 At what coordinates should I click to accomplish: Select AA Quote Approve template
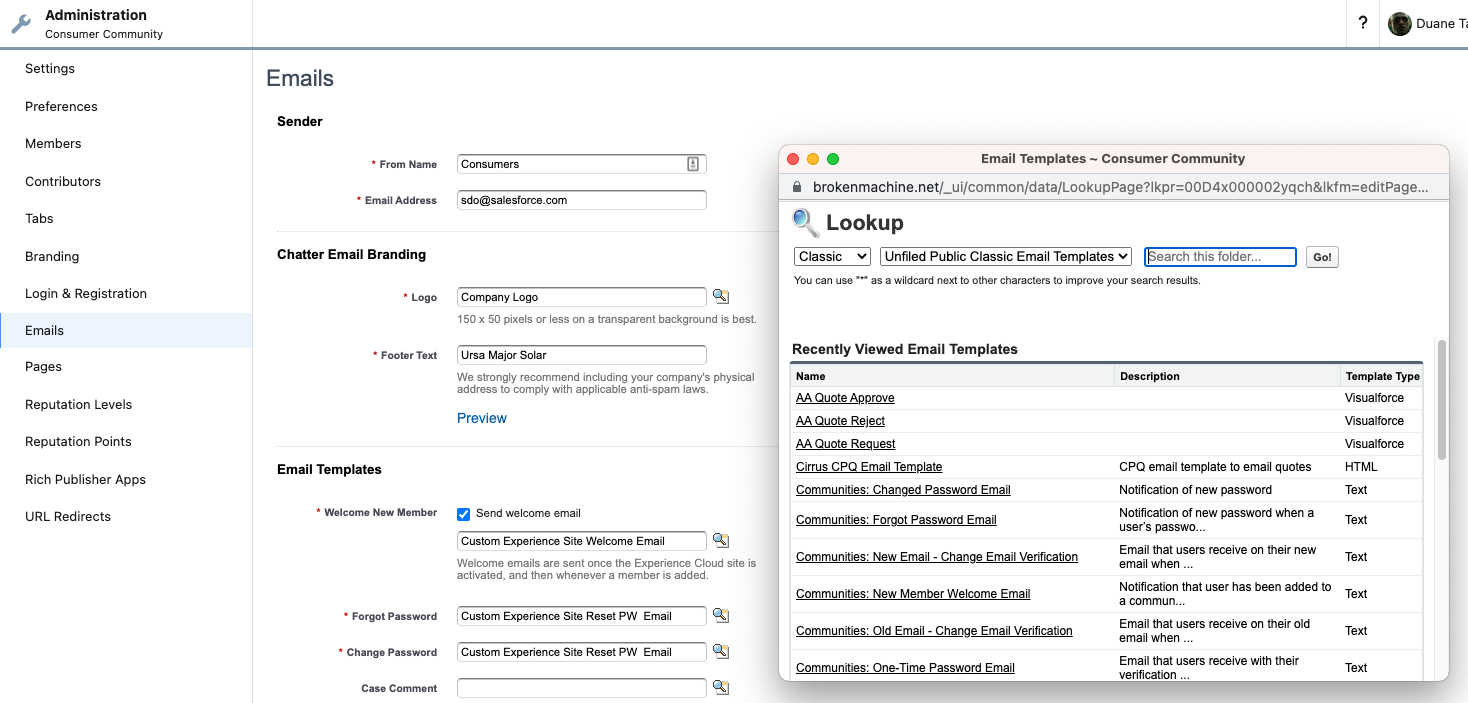[845, 398]
